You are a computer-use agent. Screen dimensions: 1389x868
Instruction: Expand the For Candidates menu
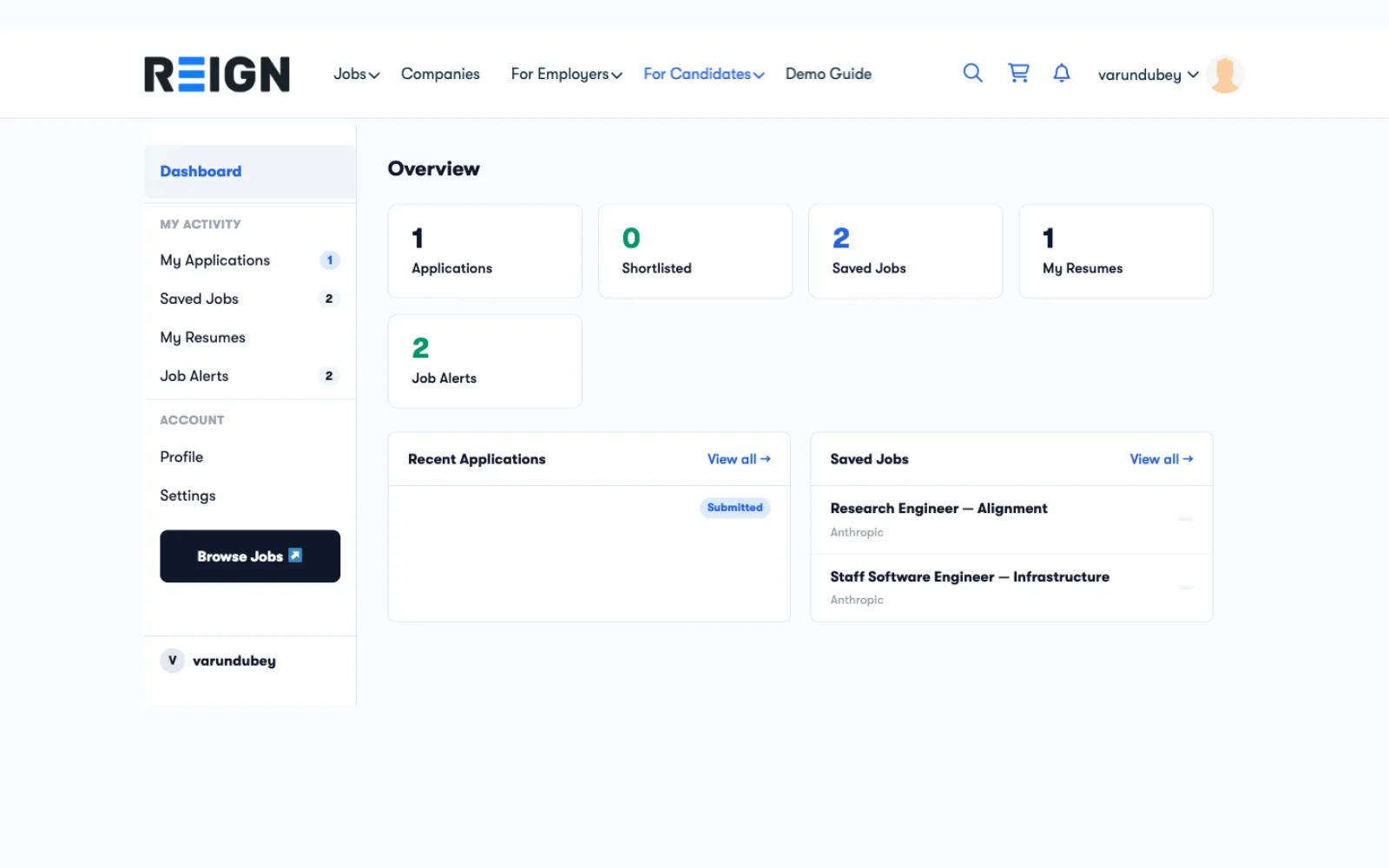pyautogui.click(x=704, y=75)
